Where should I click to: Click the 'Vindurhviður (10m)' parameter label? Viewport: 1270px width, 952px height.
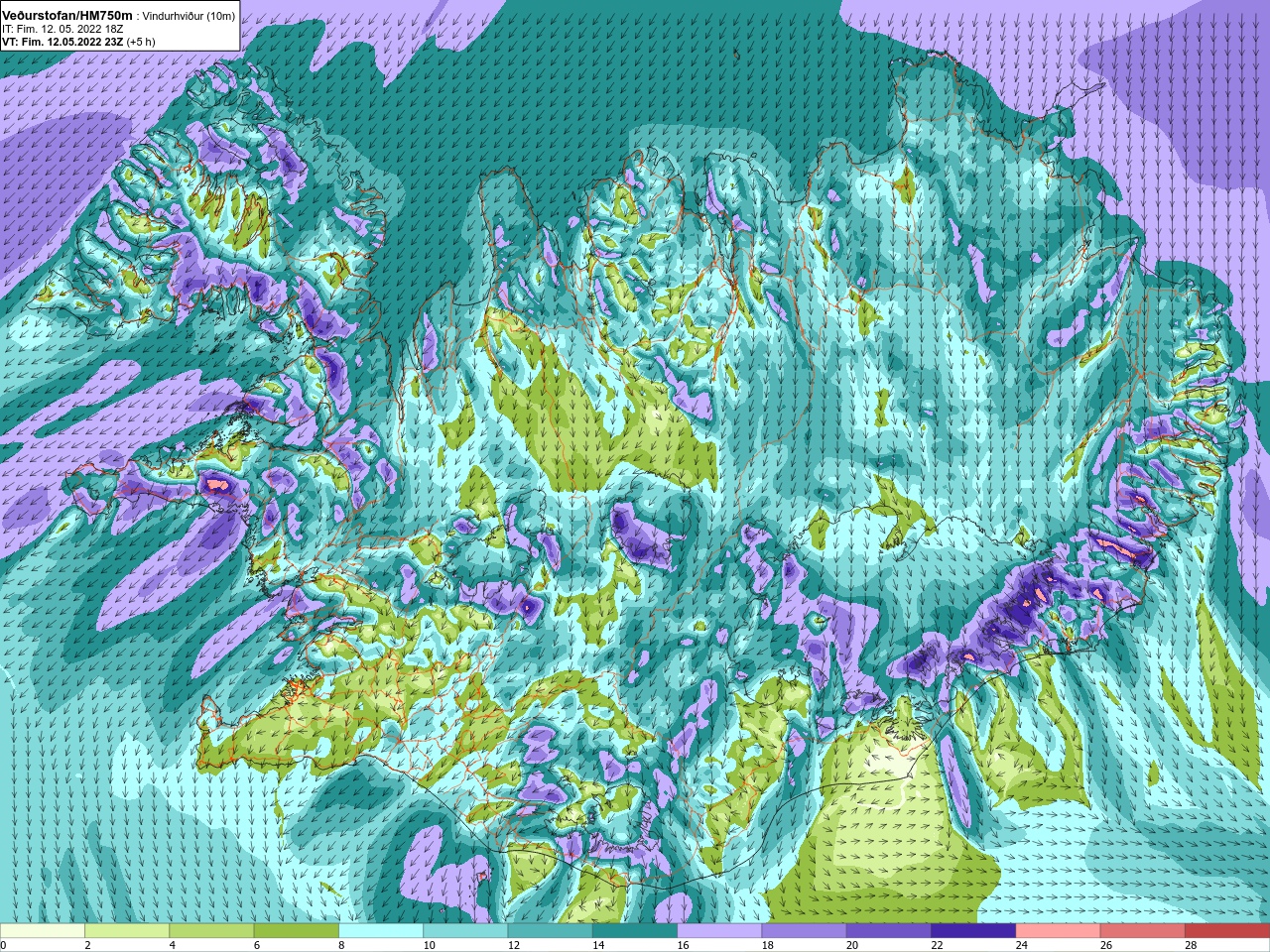190,17
